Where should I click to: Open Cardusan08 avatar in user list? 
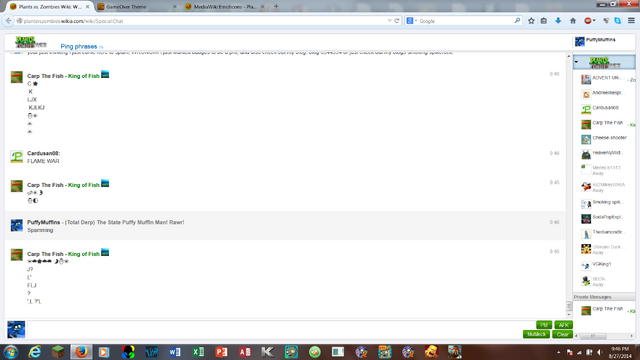coord(586,109)
